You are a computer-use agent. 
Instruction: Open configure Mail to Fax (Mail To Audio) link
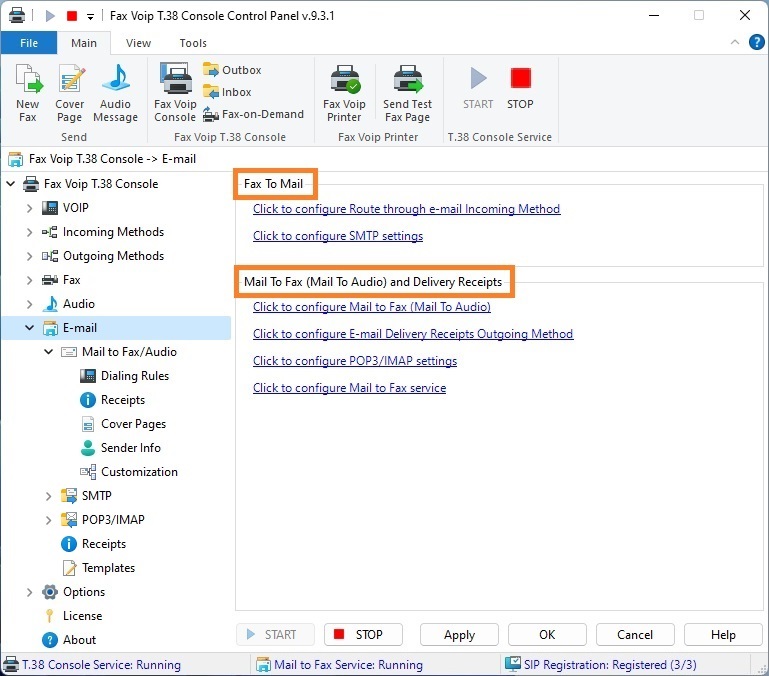[x=372, y=307]
